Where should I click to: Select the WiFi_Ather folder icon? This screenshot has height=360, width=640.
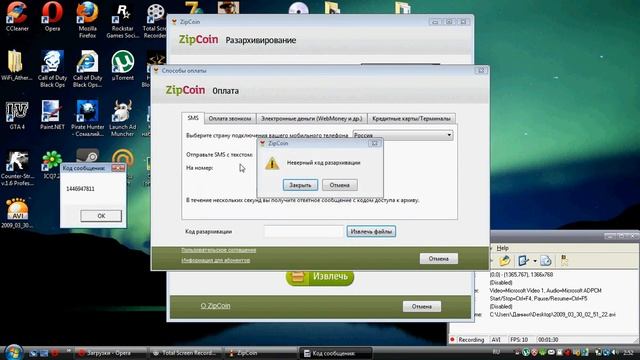[16, 64]
